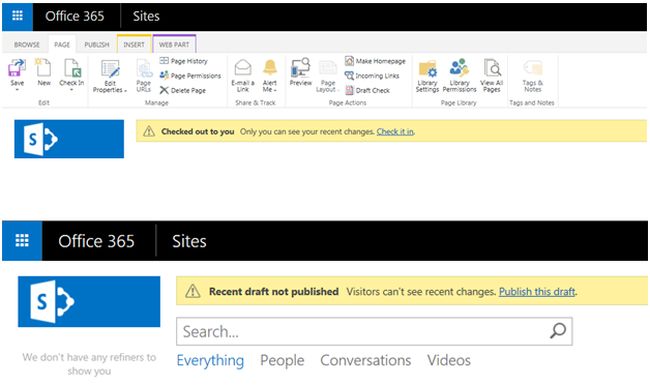
Task: Click Sites in the top Office 365 bar
Action: pos(146,16)
